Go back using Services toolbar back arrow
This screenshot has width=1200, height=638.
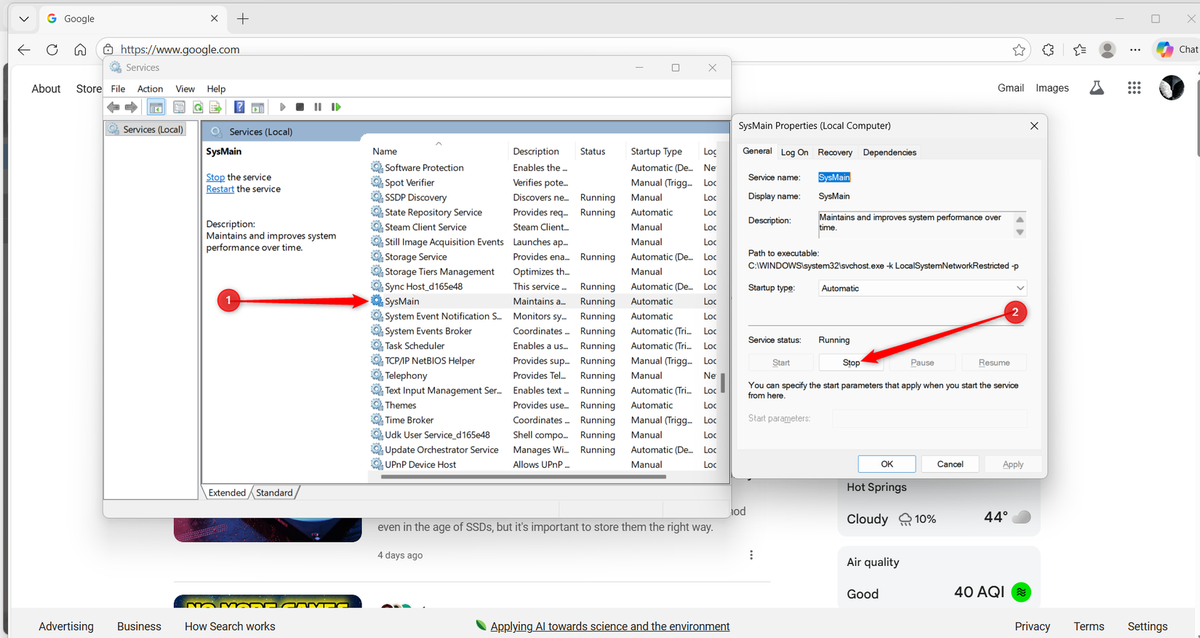tap(113, 107)
